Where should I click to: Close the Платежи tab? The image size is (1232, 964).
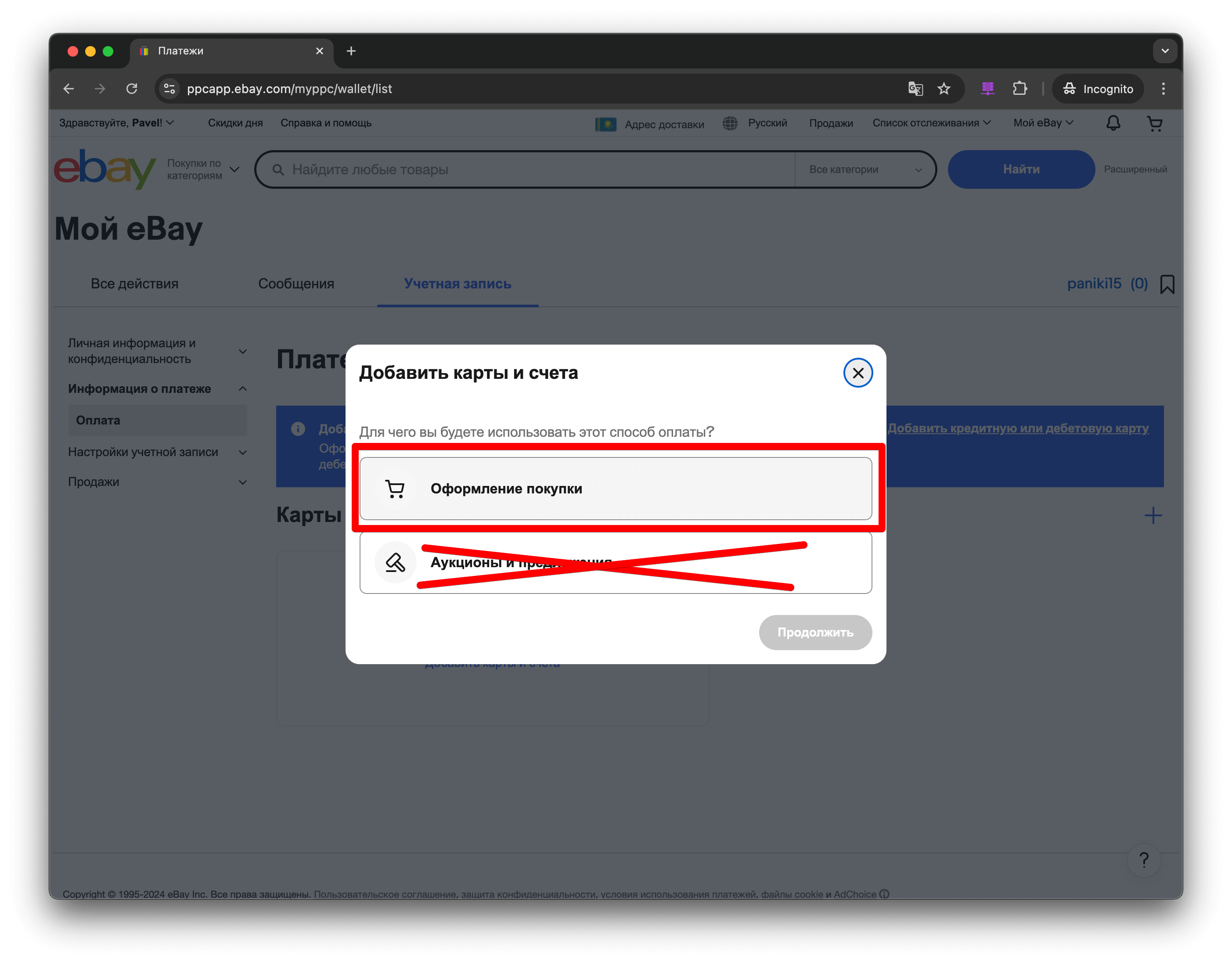coord(320,51)
